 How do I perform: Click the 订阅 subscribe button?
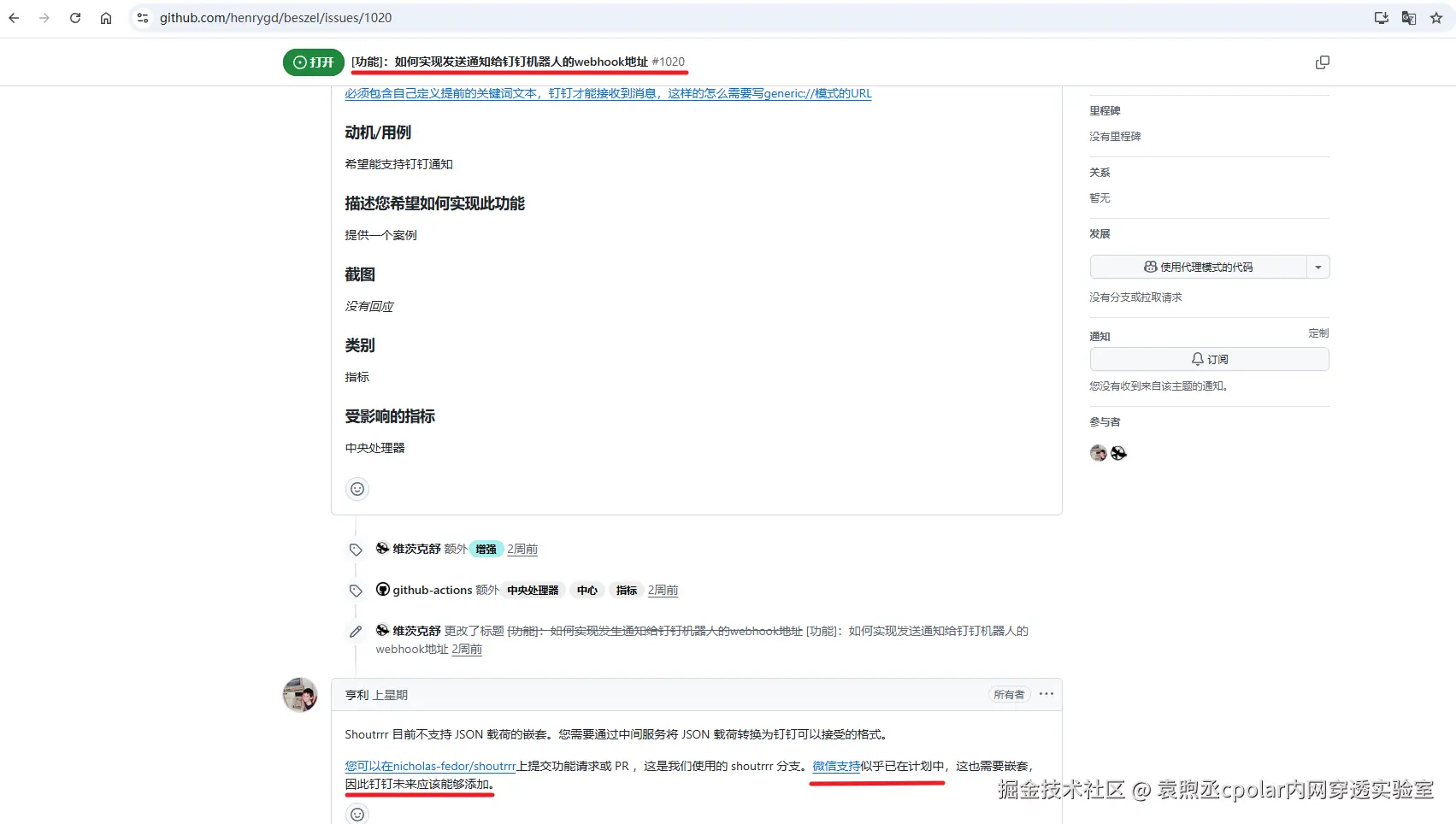[x=1209, y=360]
